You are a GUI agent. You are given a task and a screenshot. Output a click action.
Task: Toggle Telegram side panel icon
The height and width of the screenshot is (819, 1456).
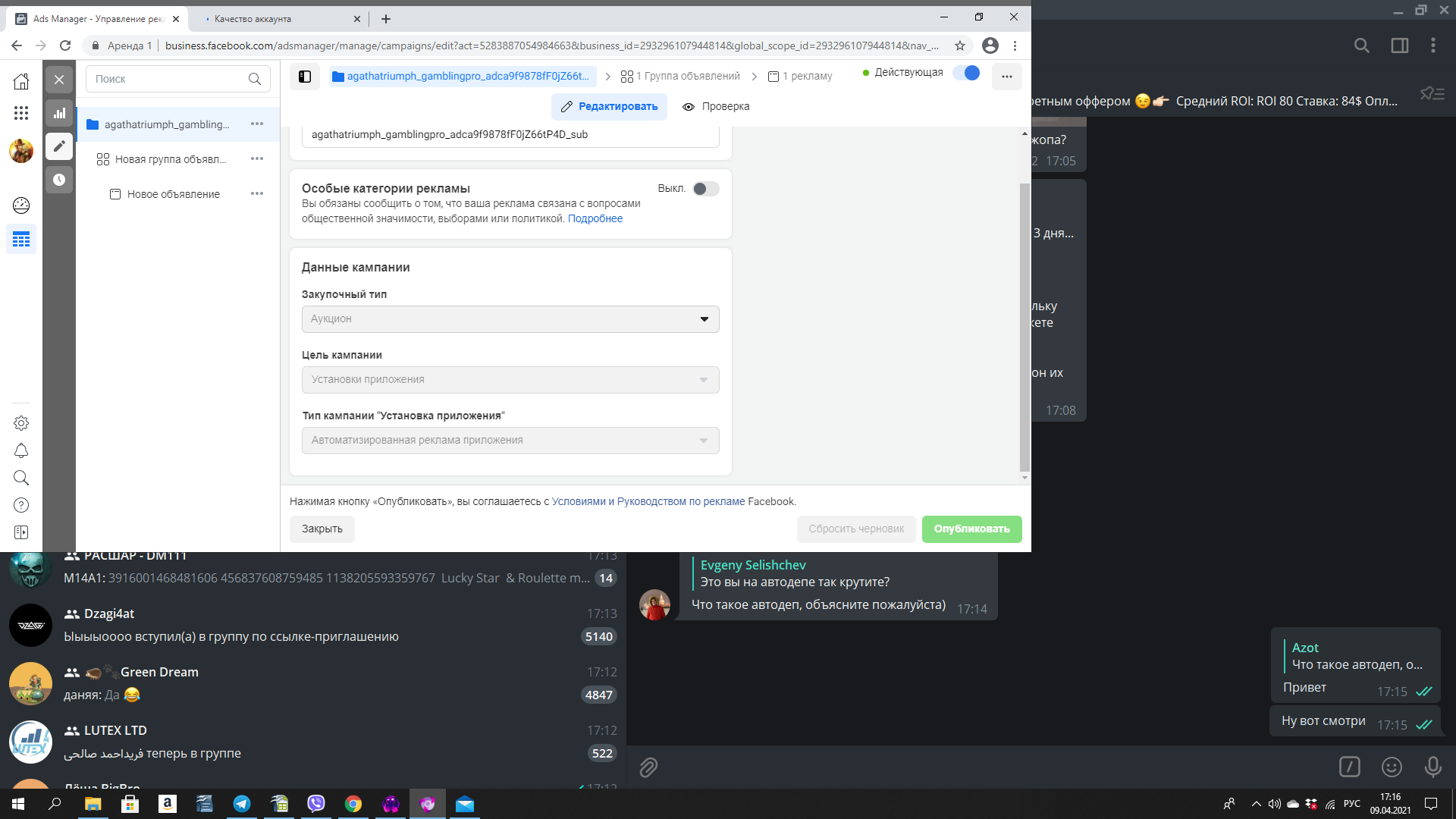pyautogui.click(x=1400, y=45)
